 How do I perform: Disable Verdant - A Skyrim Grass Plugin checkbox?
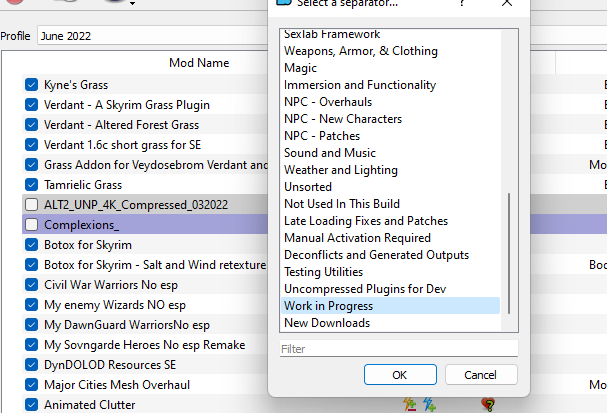tap(31, 105)
